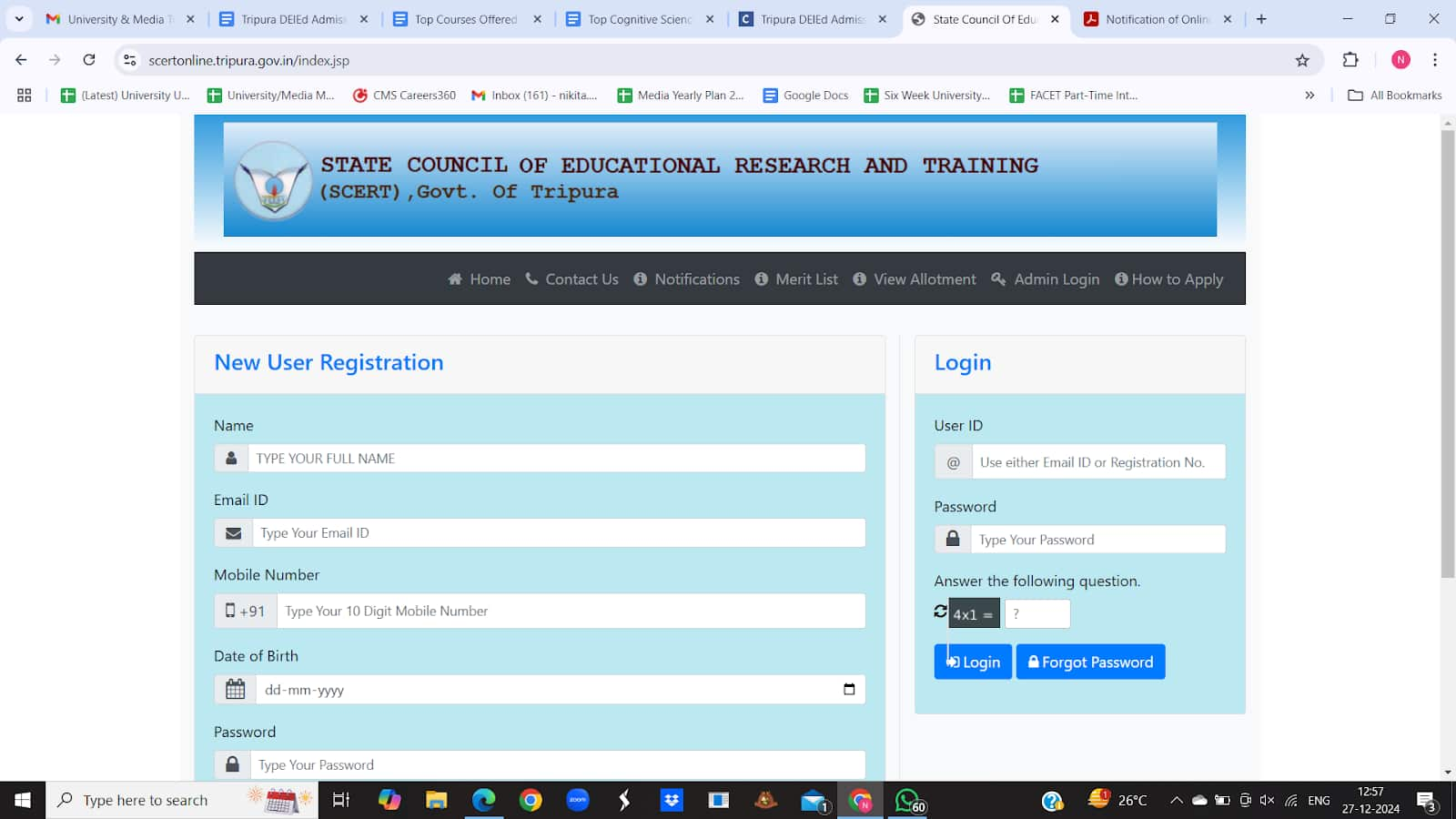Click the 10 digit mobile number field
This screenshot has height=819, width=1456.
click(571, 611)
